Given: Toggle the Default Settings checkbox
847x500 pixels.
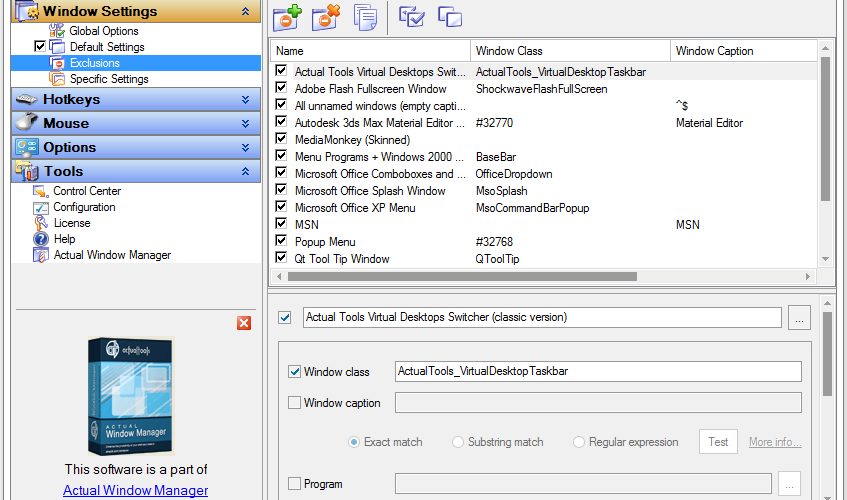Looking at the screenshot, I should [x=39, y=46].
